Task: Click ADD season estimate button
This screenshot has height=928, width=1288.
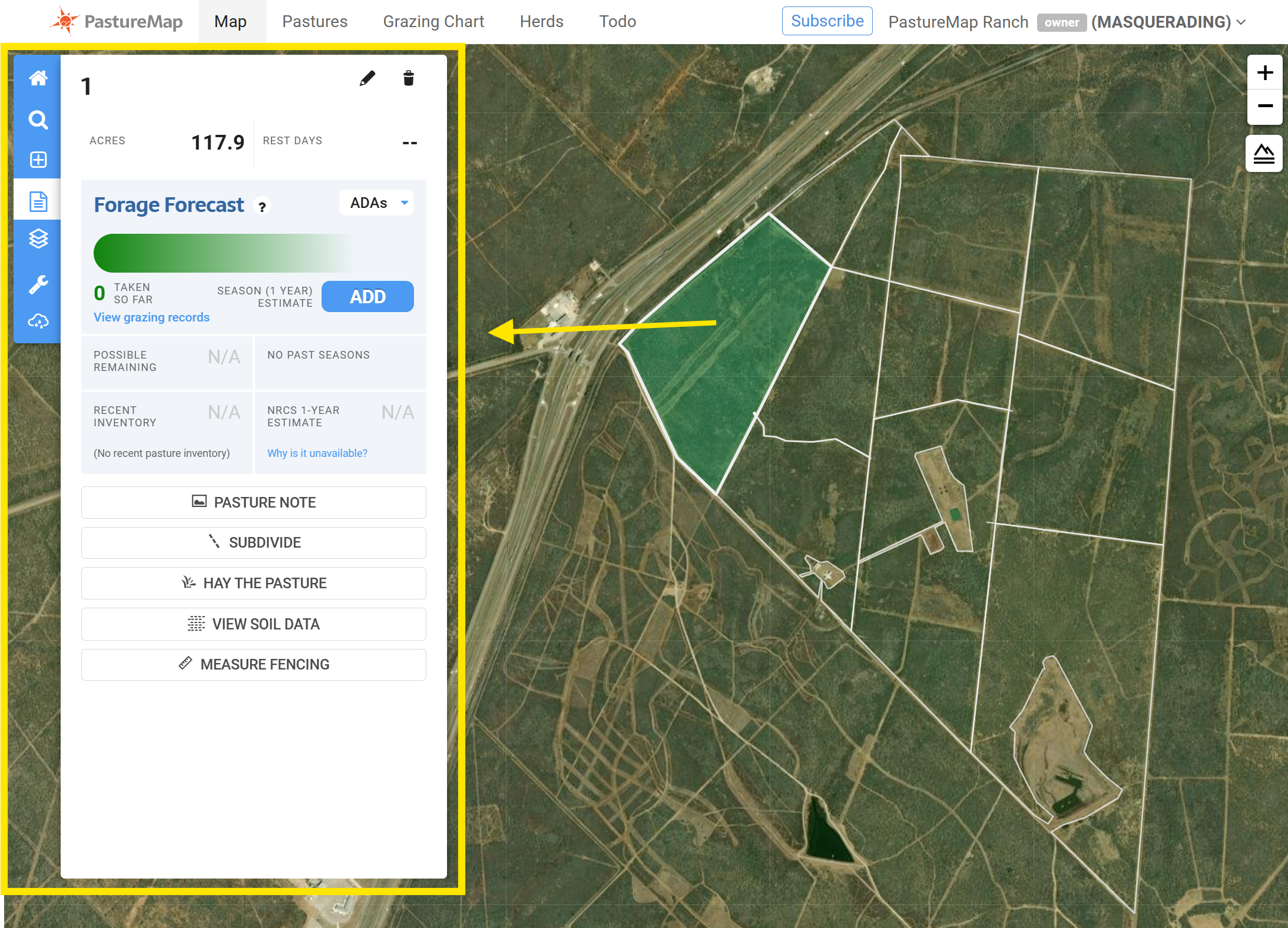Action: click(367, 296)
